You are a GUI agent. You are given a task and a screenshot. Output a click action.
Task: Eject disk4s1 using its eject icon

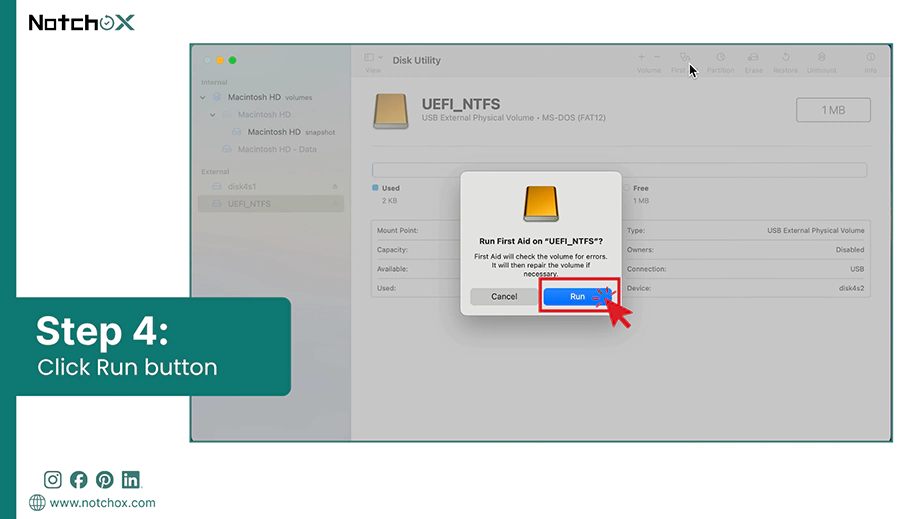click(335, 187)
